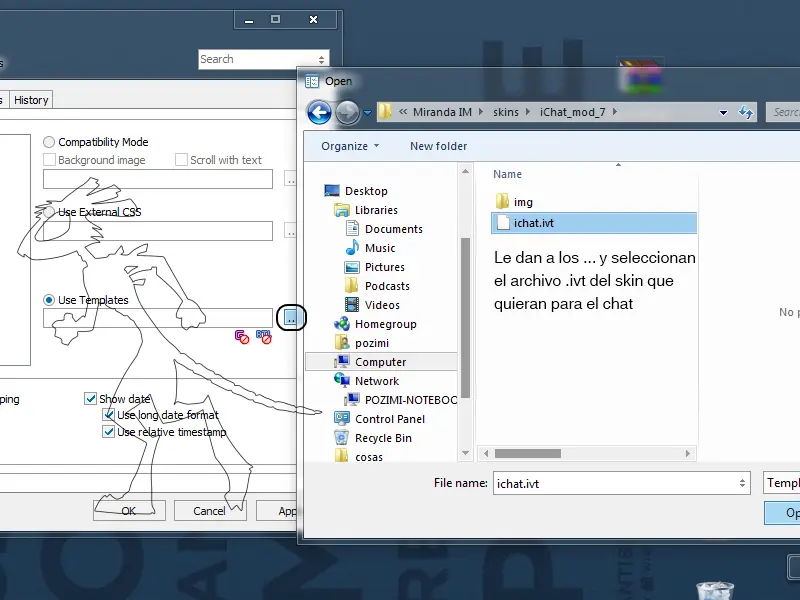This screenshot has width=800, height=600.
Task: Toggle Use relative timestamp checkbox
Action: point(108,432)
